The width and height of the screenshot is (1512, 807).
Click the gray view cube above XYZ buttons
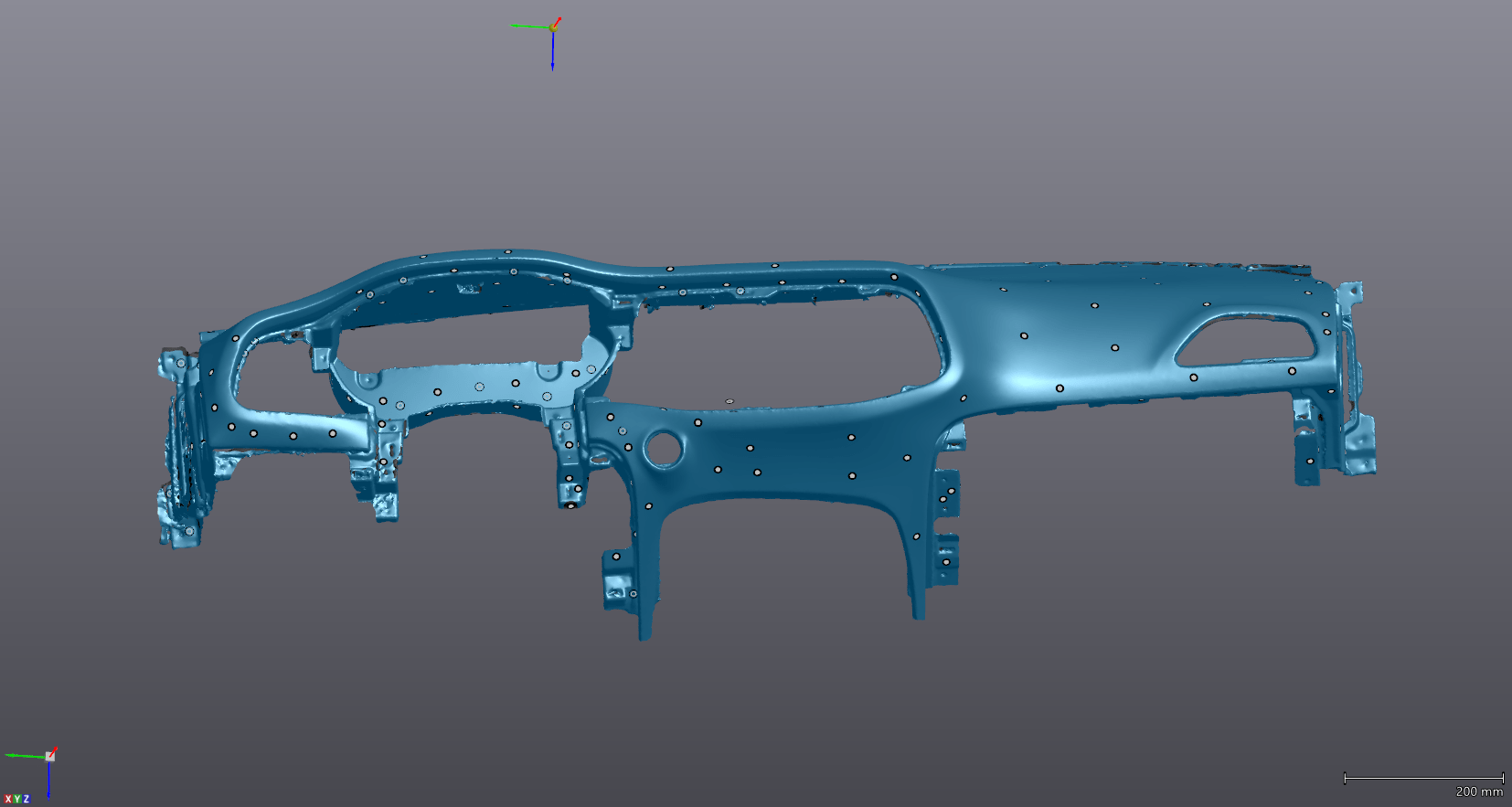pyautogui.click(x=50, y=756)
